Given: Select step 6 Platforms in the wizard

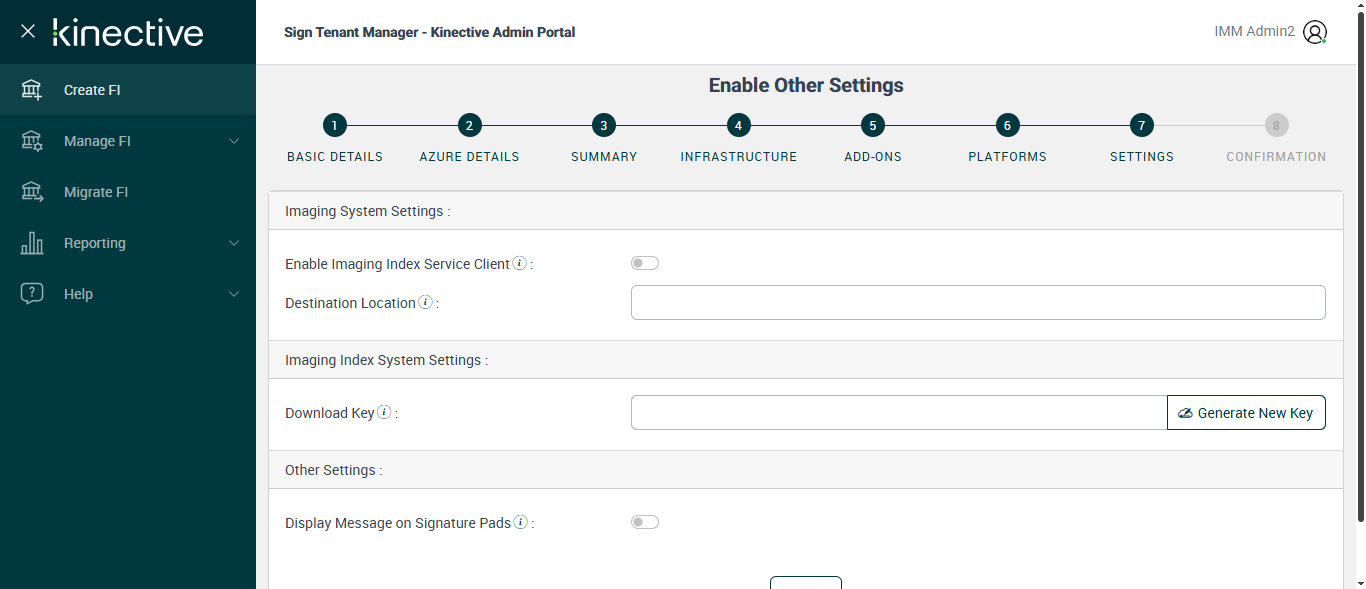Looking at the screenshot, I should tap(1007, 126).
